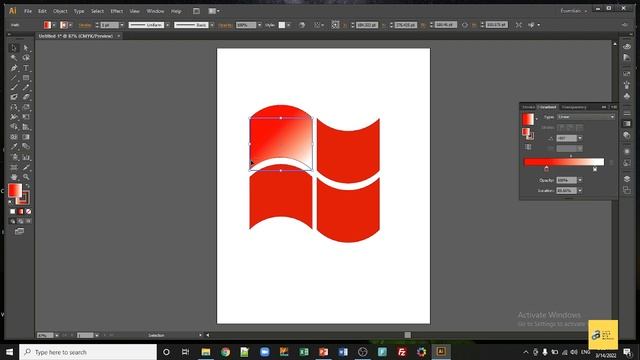The width and height of the screenshot is (640, 360).
Task: Set fill to None mode below swatches
Action: 29,211
